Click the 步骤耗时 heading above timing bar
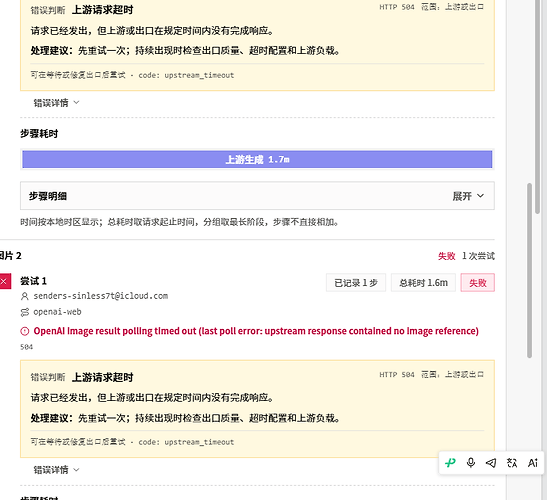 39,134
